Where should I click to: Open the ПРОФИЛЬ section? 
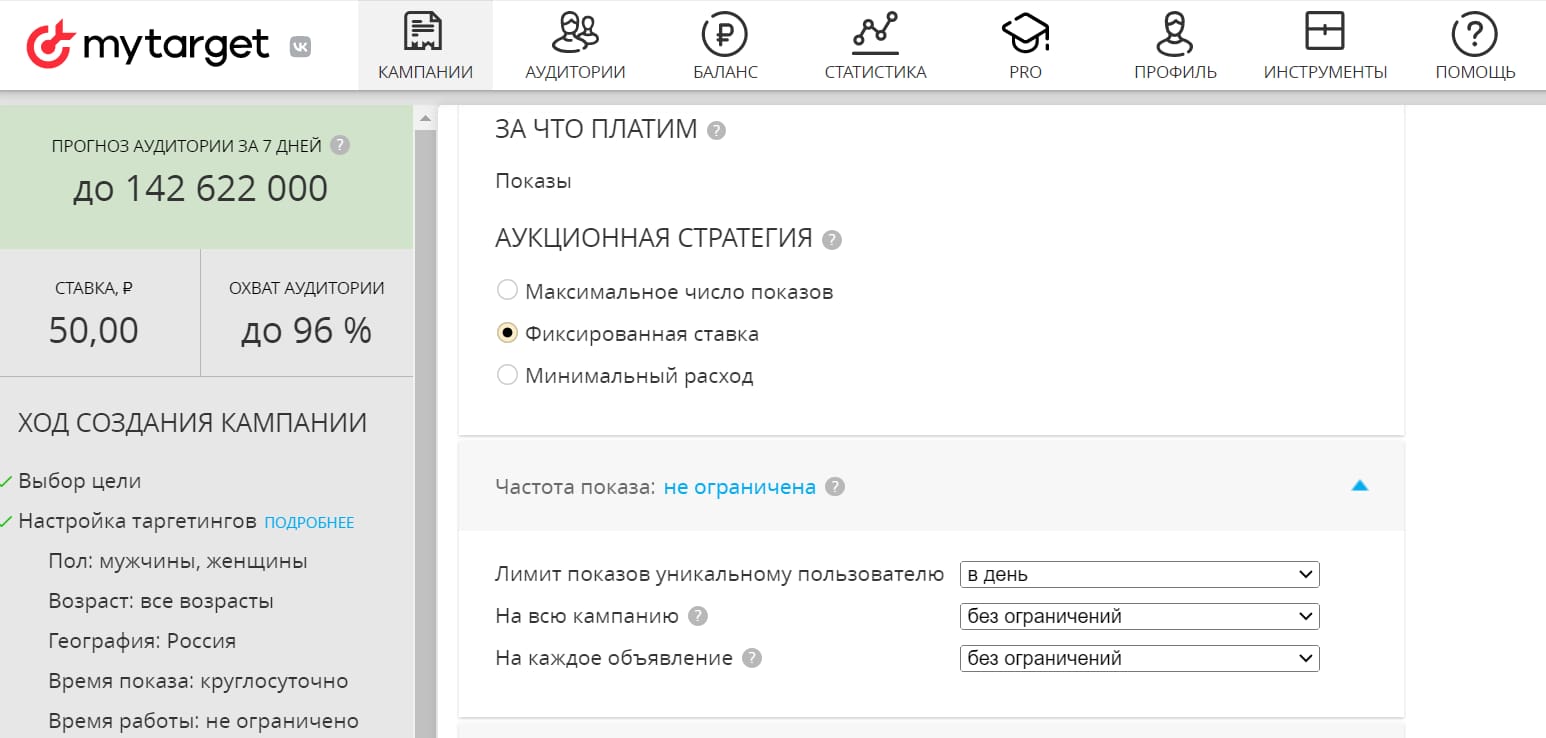tap(1175, 44)
